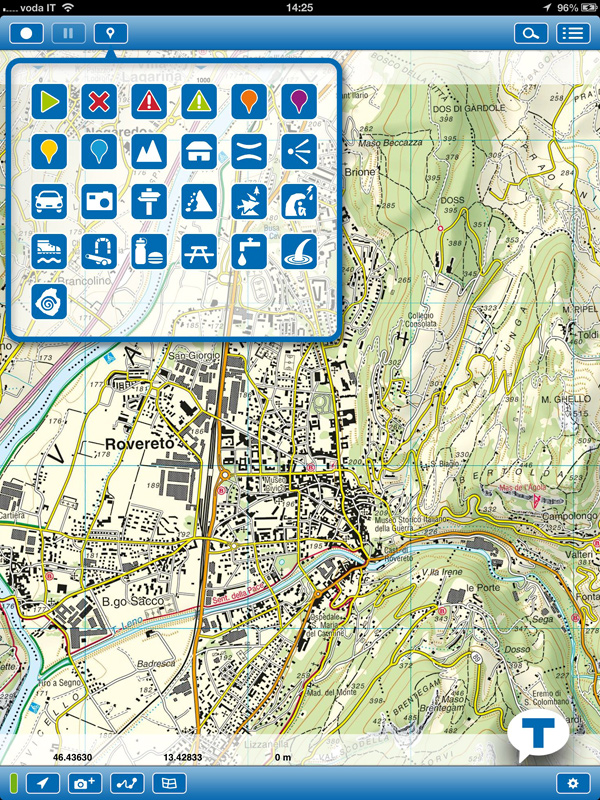Pick the yellow pin marker
Image resolution: width=600 pixels, height=800 pixels.
[49, 152]
